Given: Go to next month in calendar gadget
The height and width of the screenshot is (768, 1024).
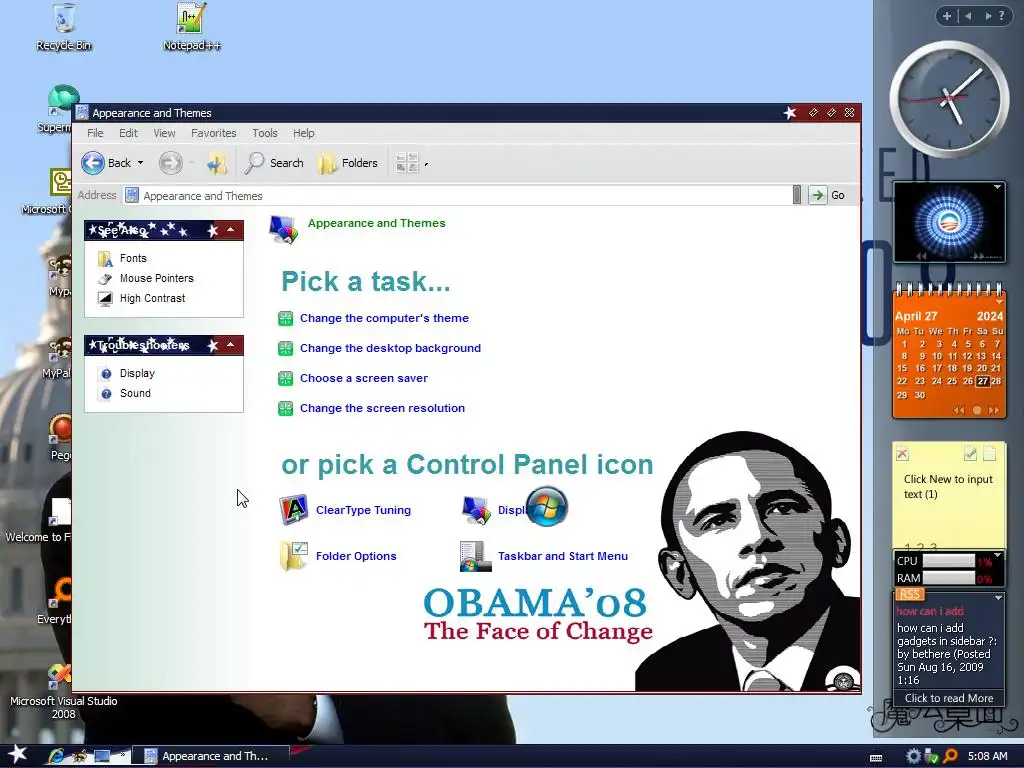Looking at the screenshot, I should coord(994,410).
